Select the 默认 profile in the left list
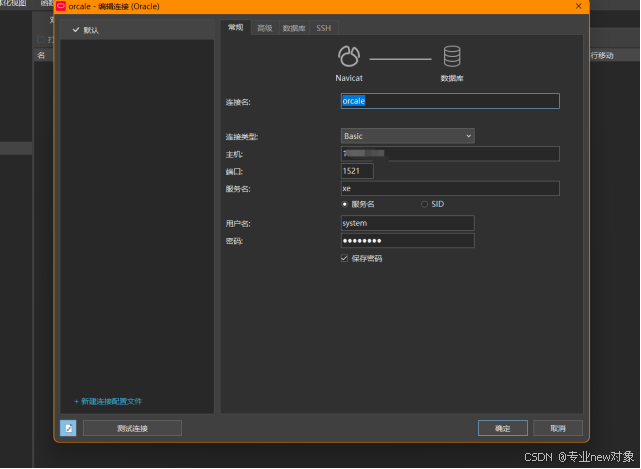Image resolution: width=641 pixels, height=469 pixels. [x=137, y=30]
